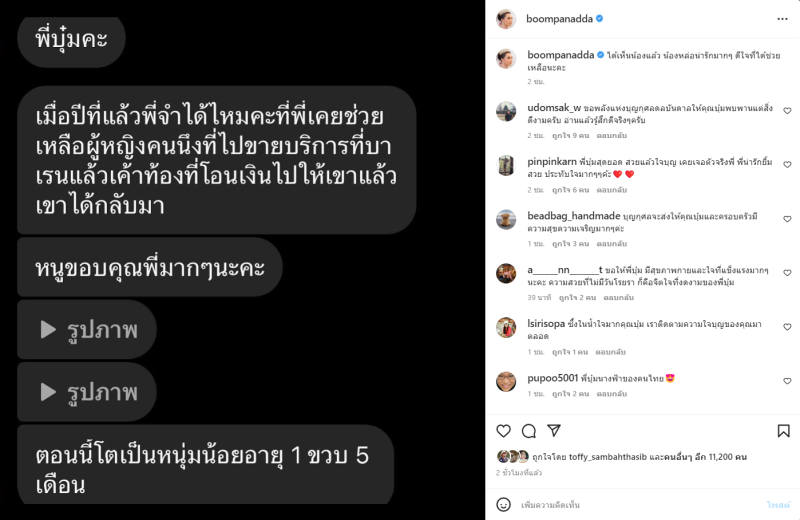Reply to lsirisopa's comment
Screen dimensions: 800x520
coord(610,352)
